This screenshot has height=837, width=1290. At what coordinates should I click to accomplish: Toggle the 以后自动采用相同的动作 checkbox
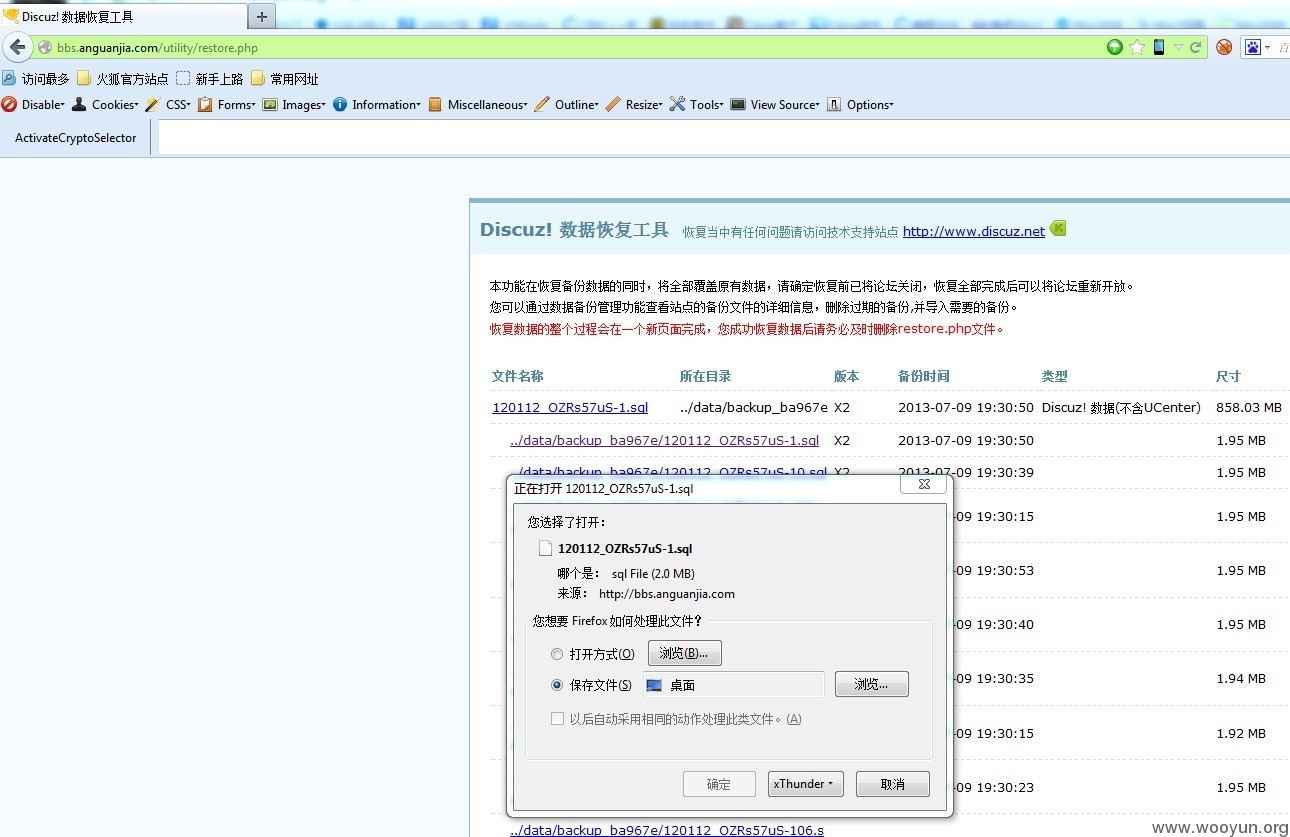[x=557, y=719]
